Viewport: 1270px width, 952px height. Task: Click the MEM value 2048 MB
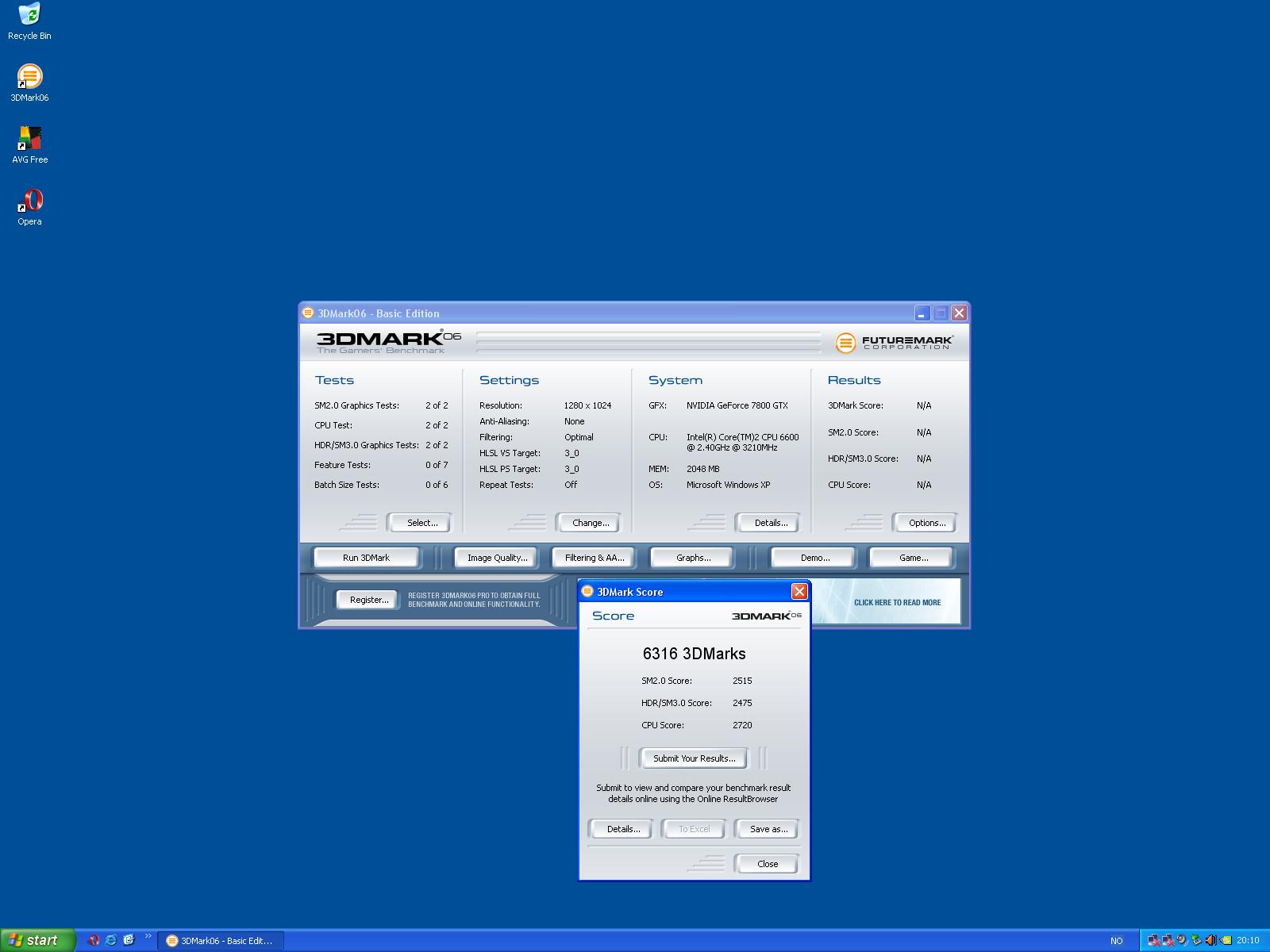(702, 469)
